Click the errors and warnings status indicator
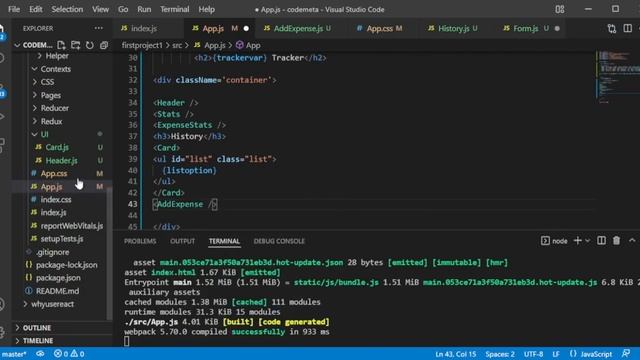The height and width of the screenshot is (360, 640). pyautogui.click(x=69, y=354)
